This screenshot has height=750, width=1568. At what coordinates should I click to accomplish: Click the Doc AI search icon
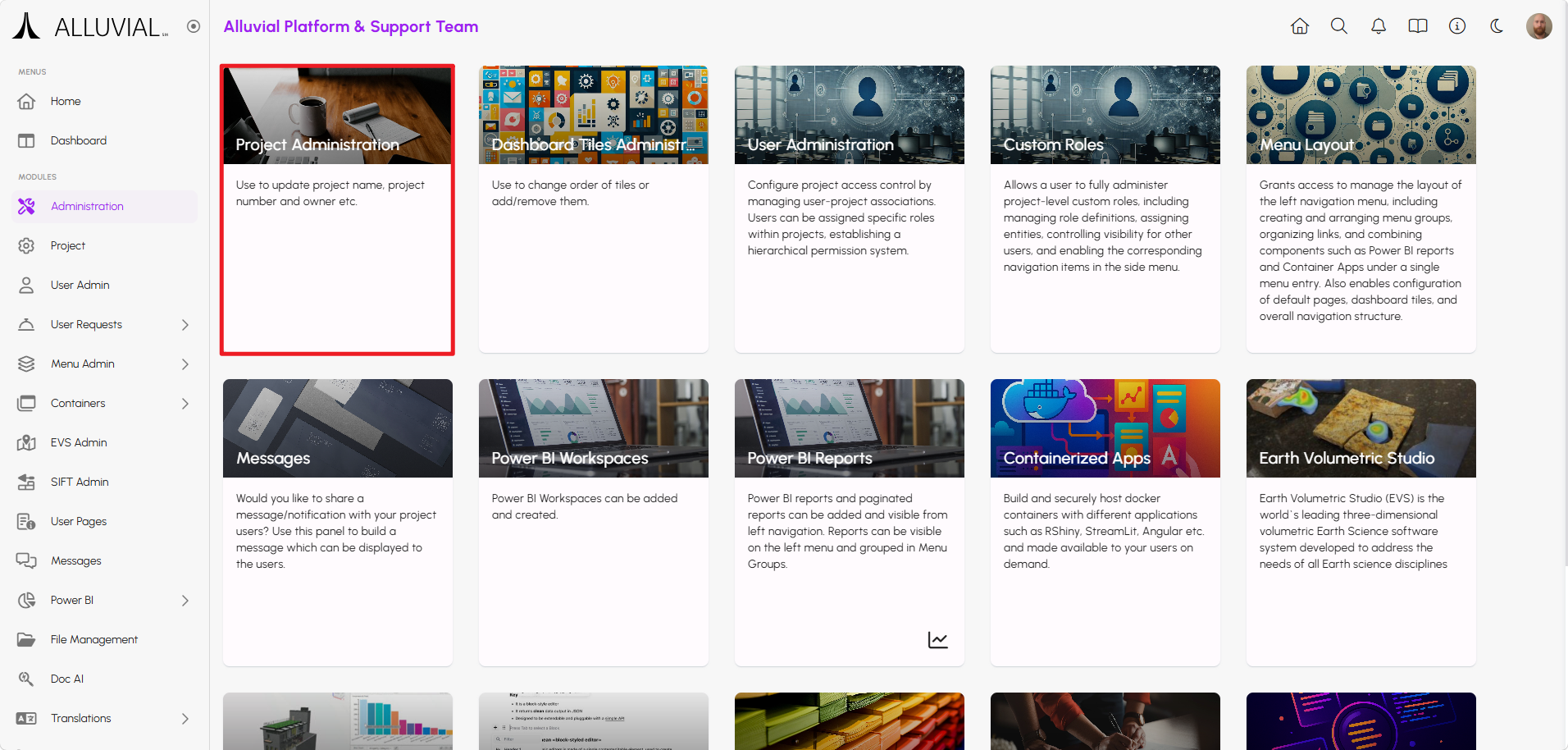point(26,679)
